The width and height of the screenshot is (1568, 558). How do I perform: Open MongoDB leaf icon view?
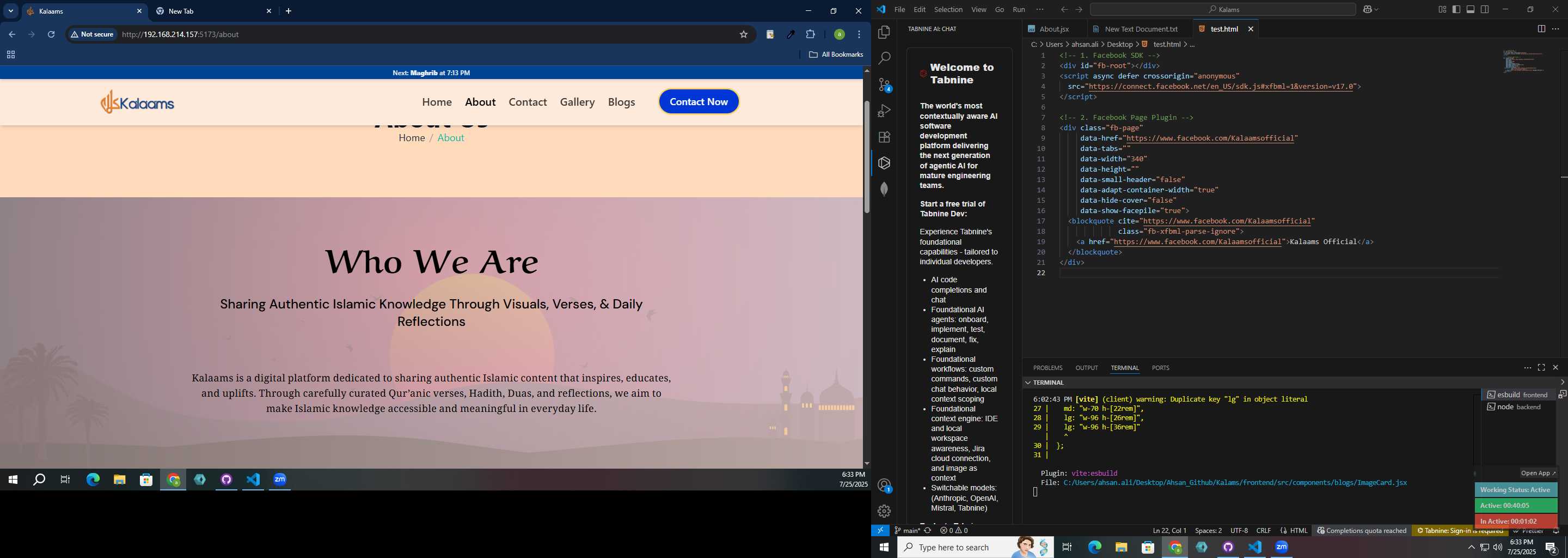[884, 190]
